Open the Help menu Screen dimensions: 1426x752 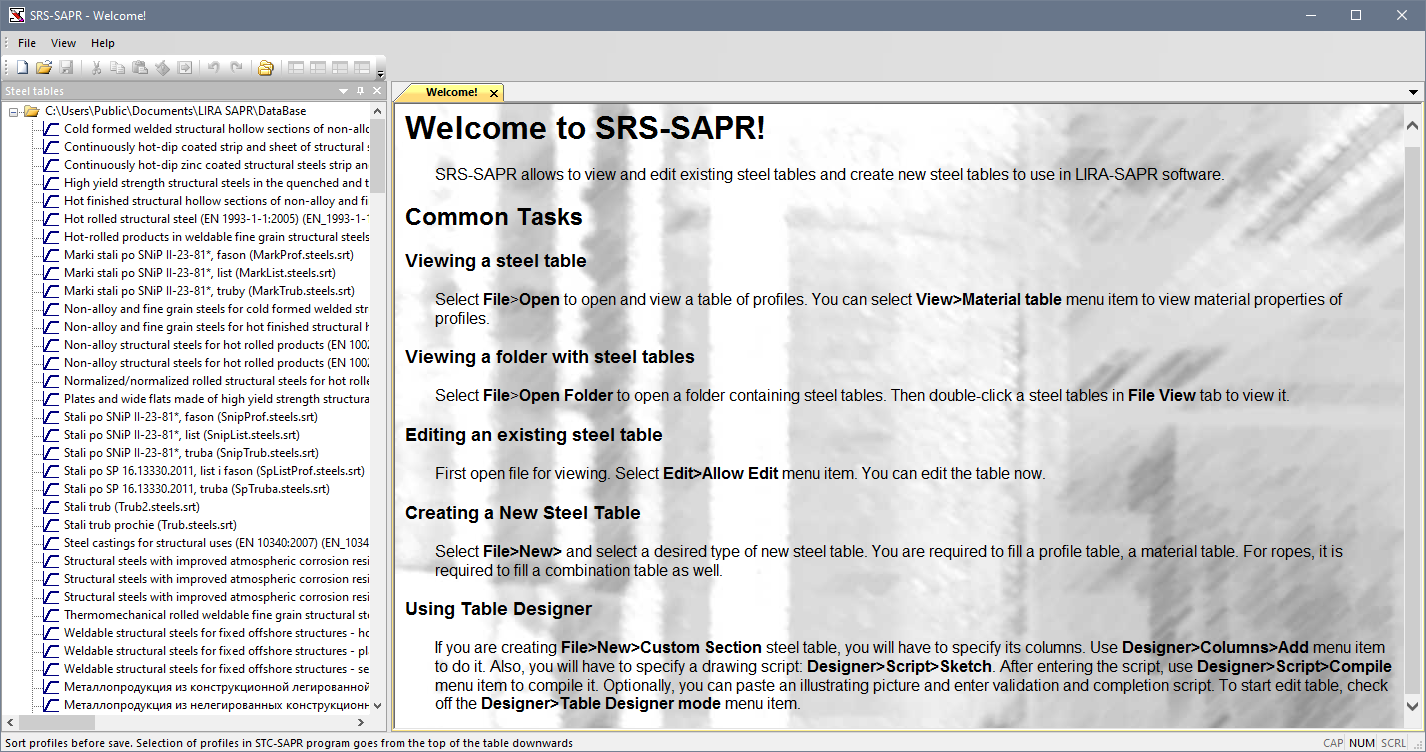point(103,43)
